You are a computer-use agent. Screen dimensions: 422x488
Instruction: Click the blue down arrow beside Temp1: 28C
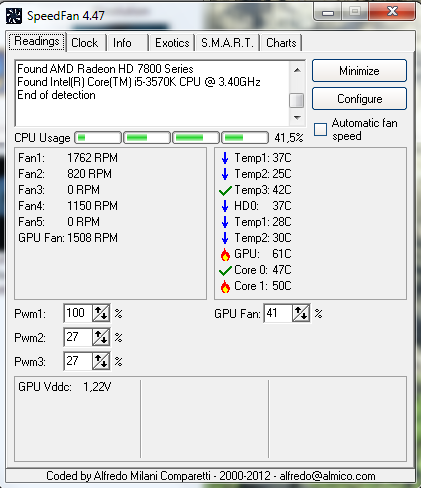[x=225, y=222]
